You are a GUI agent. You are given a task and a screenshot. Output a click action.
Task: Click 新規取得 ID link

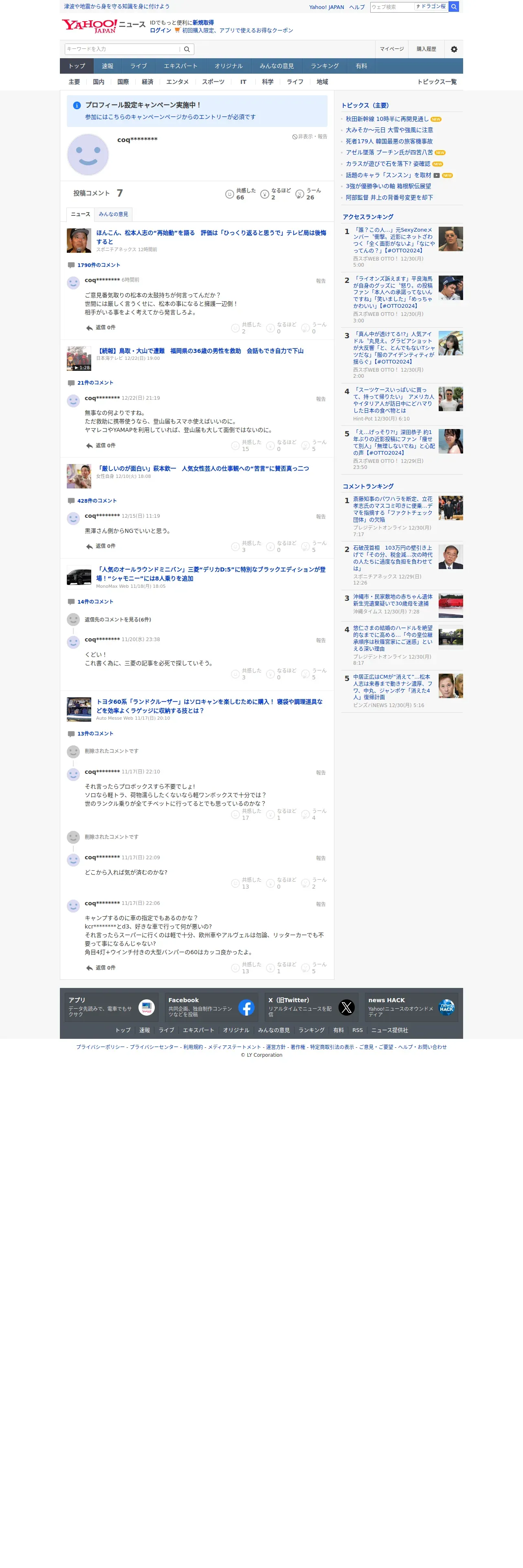(203, 22)
